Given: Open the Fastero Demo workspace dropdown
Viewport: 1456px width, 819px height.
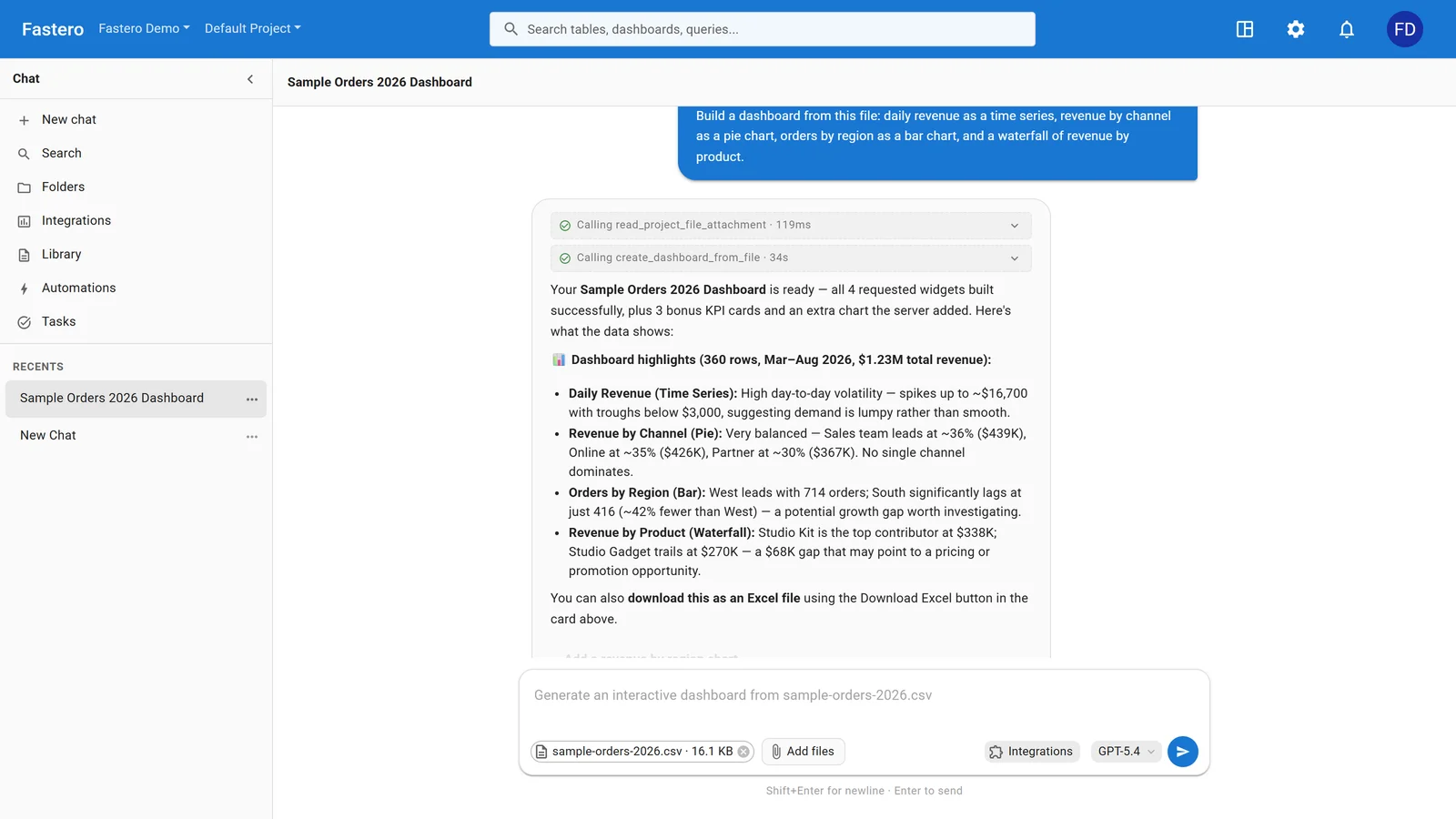Looking at the screenshot, I should (x=144, y=28).
